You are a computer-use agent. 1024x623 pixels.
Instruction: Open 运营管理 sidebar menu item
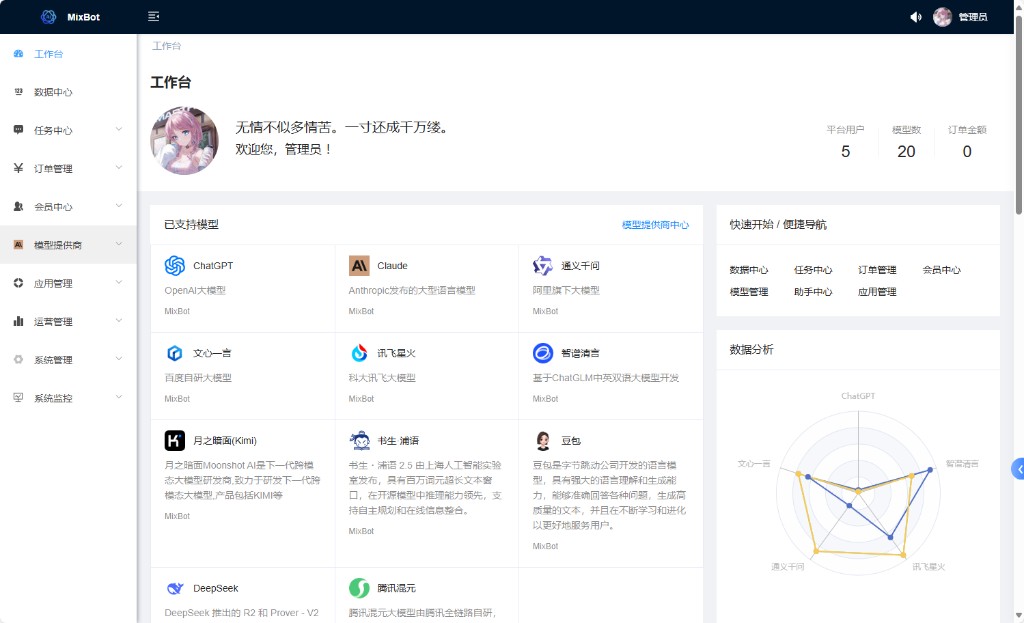click(x=68, y=321)
